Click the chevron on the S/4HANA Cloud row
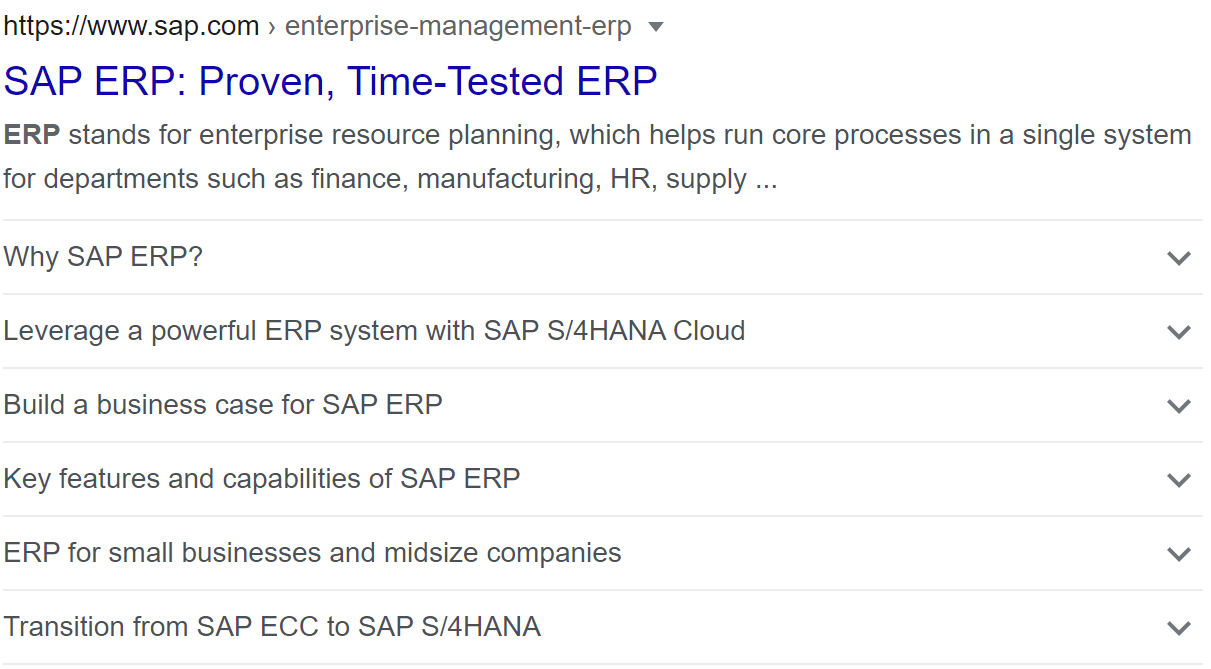 (x=1178, y=331)
